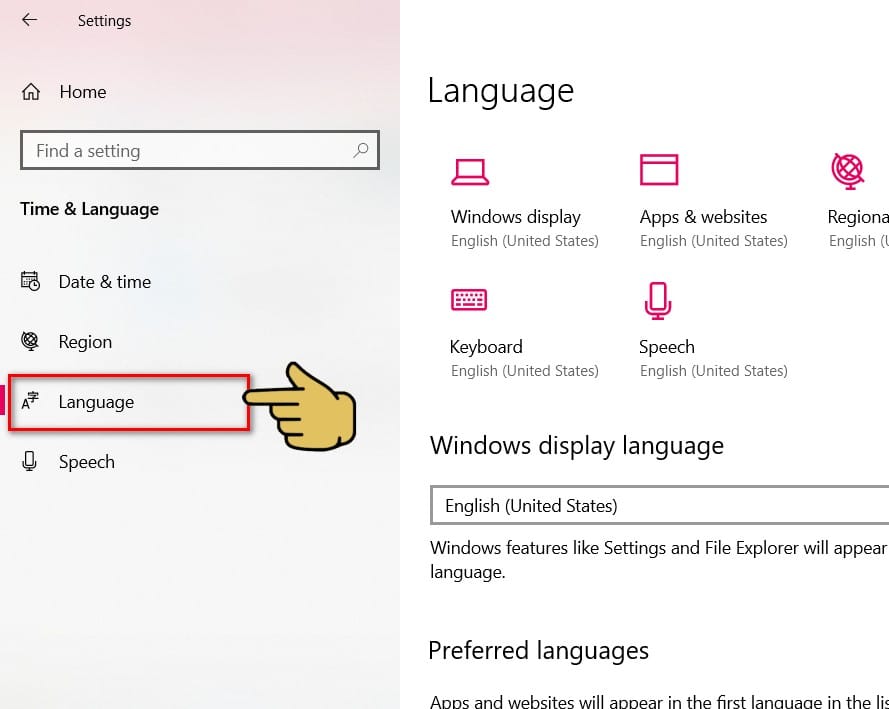
Task: Click the Windows display language heading
Action: (577, 445)
